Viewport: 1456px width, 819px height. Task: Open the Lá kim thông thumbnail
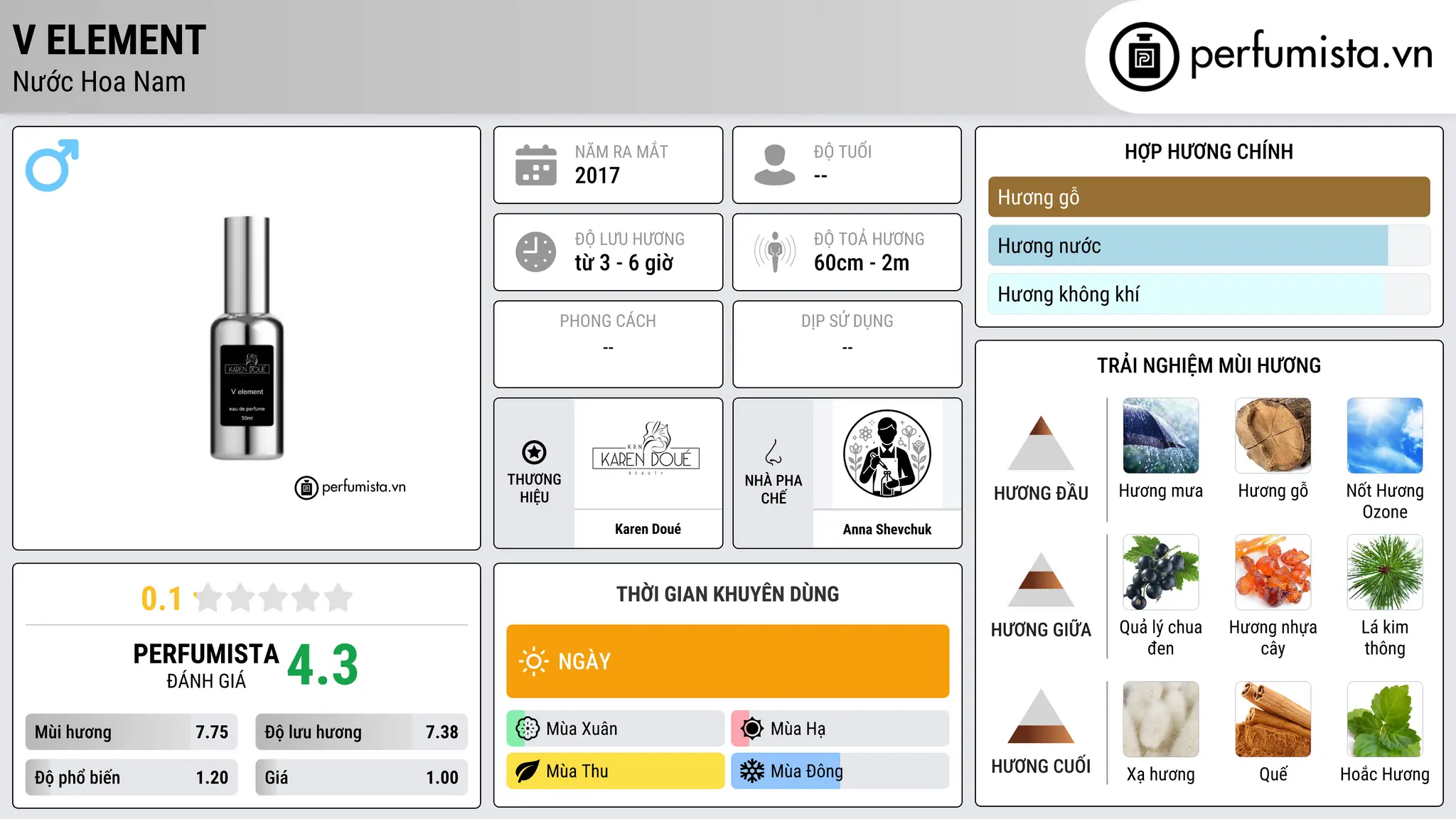point(1385,572)
